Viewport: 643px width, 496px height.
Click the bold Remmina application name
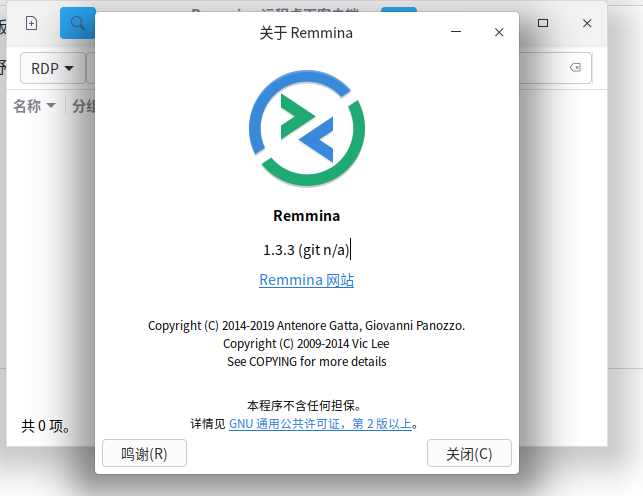coord(306,216)
